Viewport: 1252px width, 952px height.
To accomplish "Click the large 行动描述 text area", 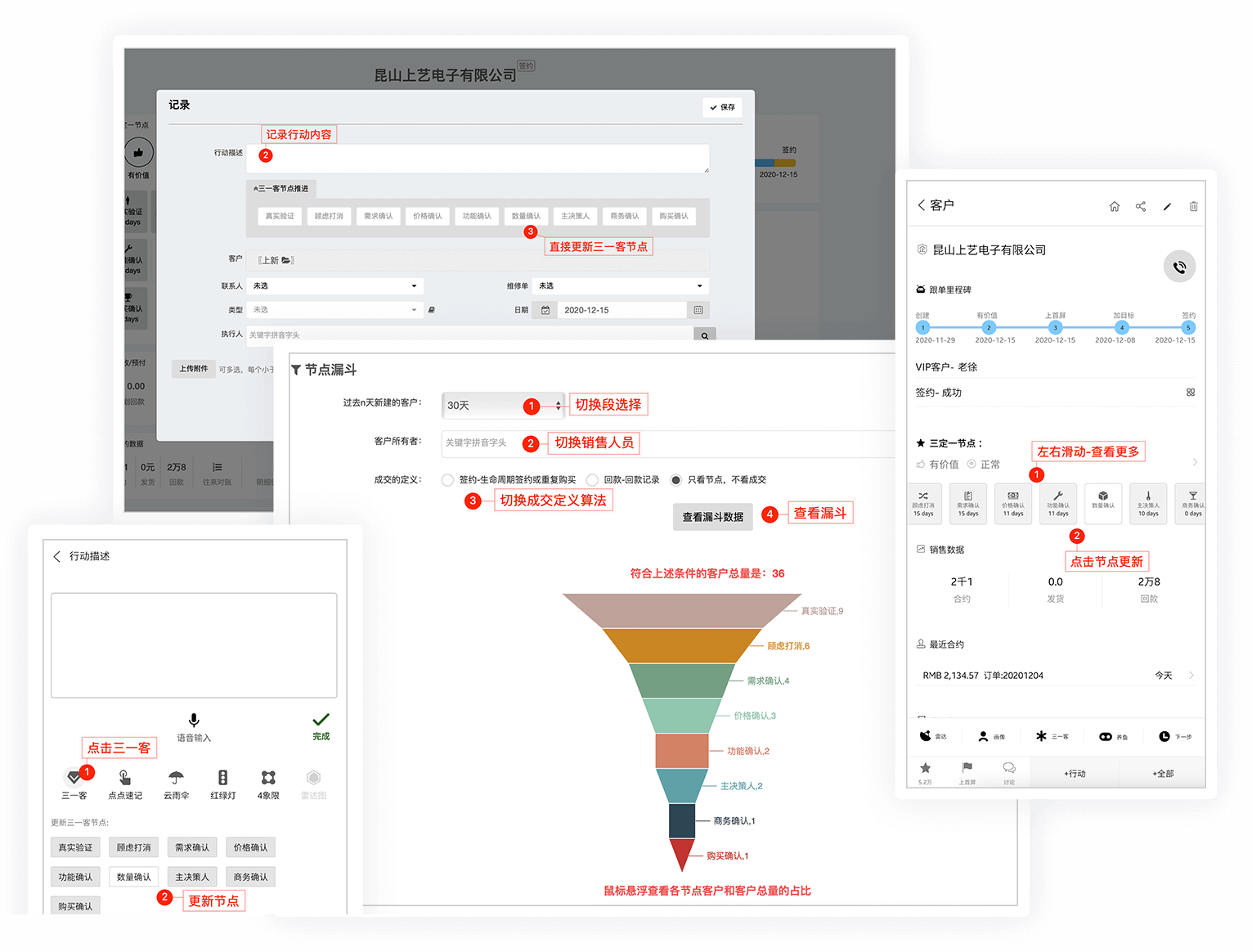I will point(194,645).
